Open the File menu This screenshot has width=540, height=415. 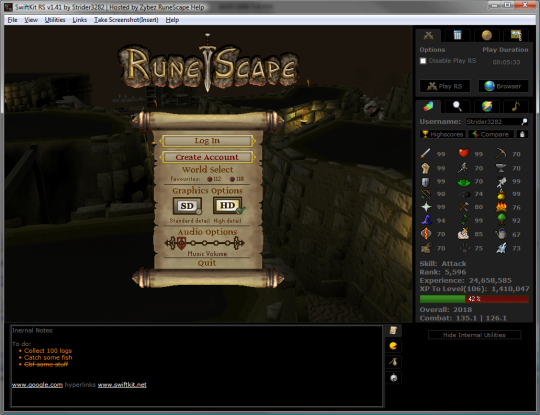tap(12, 20)
